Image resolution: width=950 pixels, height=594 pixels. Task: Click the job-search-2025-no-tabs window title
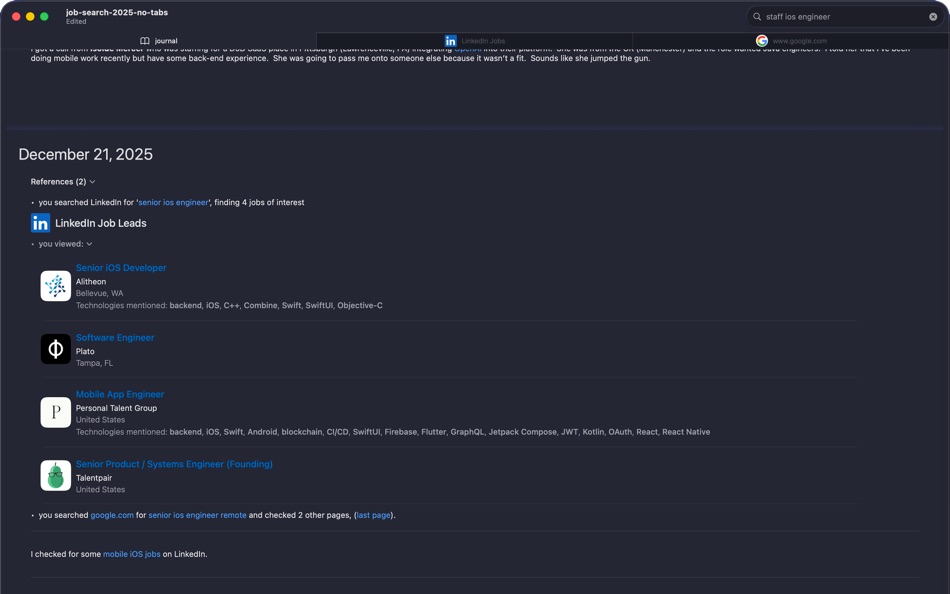point(117,12)
